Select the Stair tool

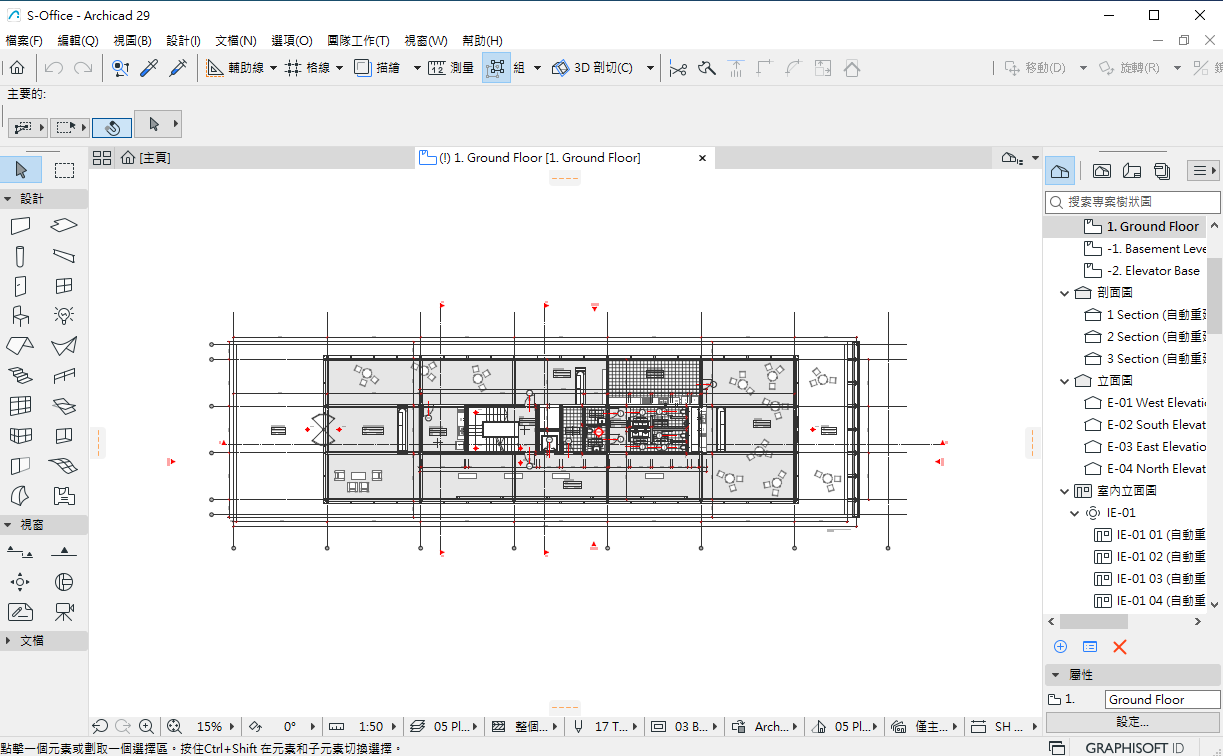[x=20, y=376]
